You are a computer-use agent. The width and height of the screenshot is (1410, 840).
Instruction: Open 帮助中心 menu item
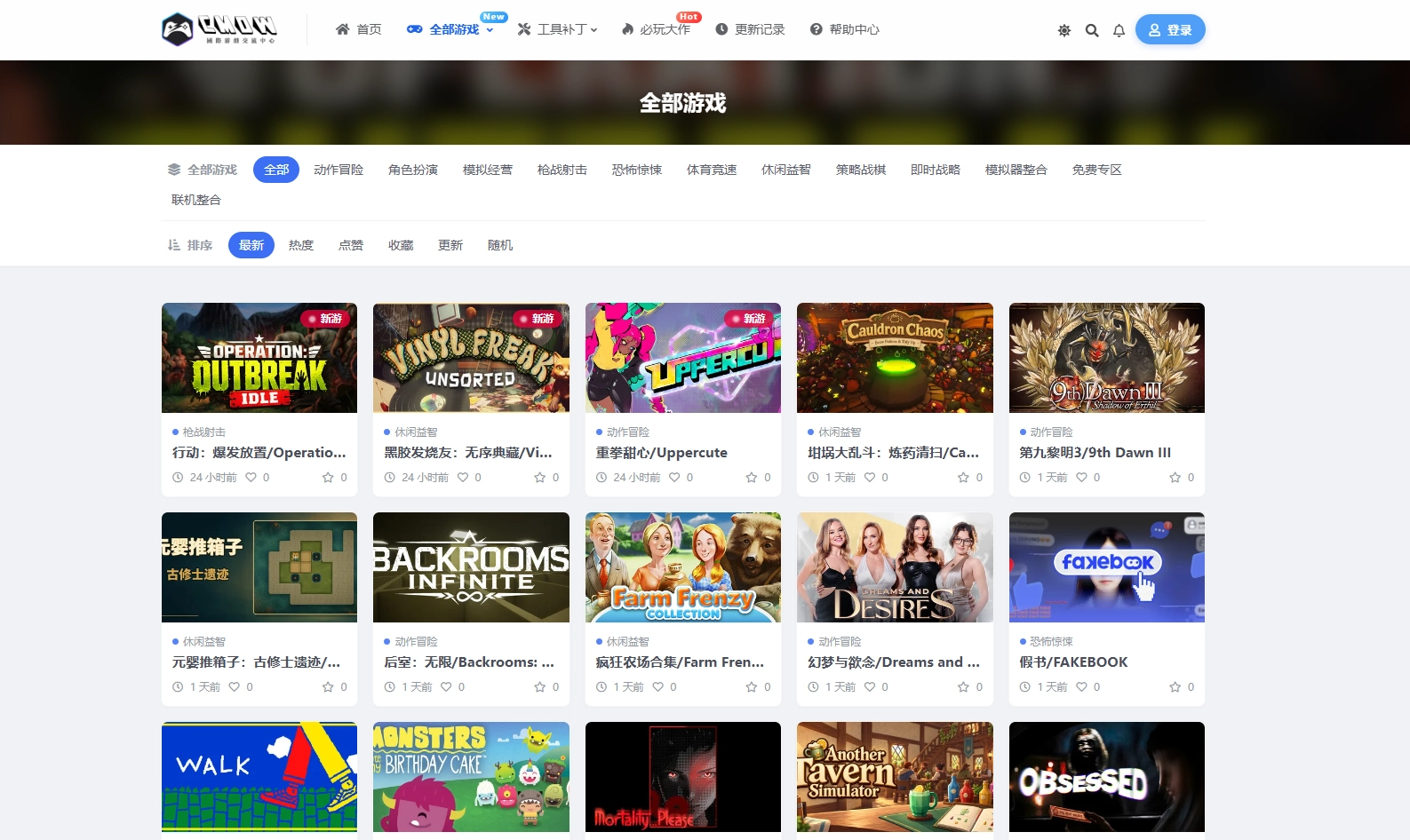[845, 29]
